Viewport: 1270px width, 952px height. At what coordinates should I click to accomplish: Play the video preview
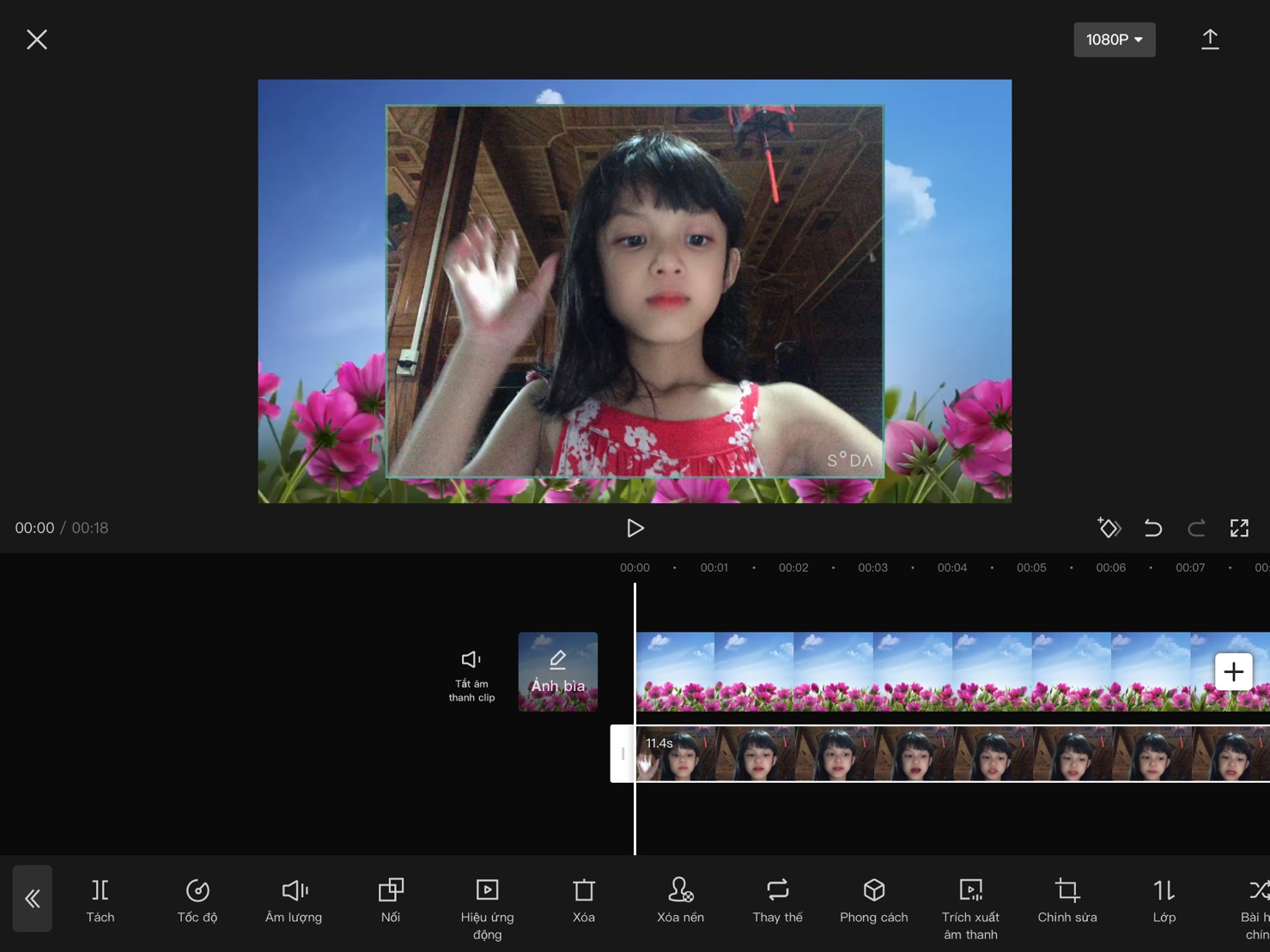tap(635, 528)
